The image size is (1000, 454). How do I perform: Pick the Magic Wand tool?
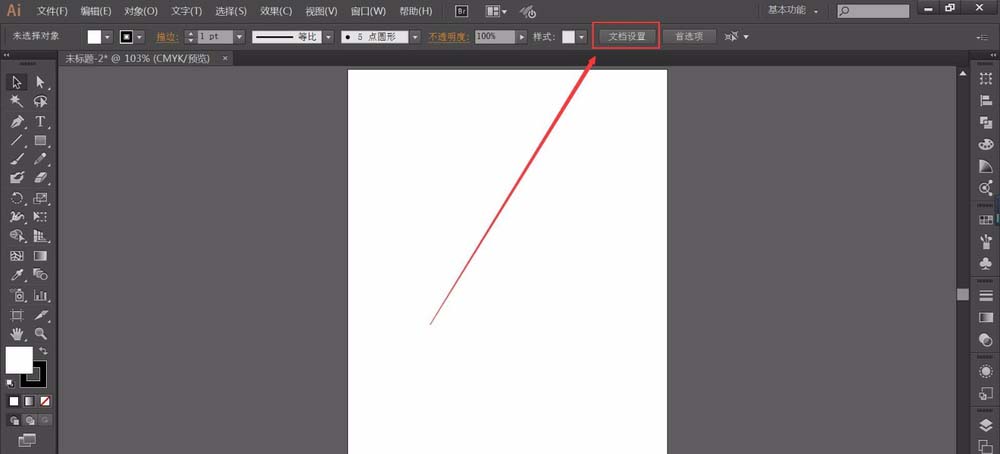(x=17, y=101)
